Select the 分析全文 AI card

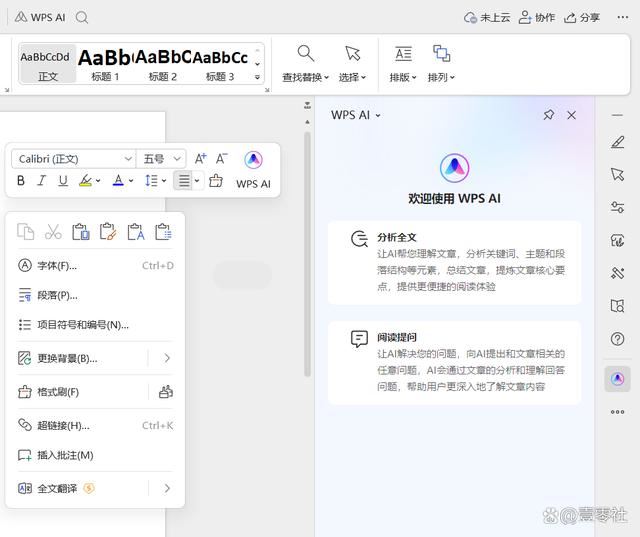click(x=454, y=262)
